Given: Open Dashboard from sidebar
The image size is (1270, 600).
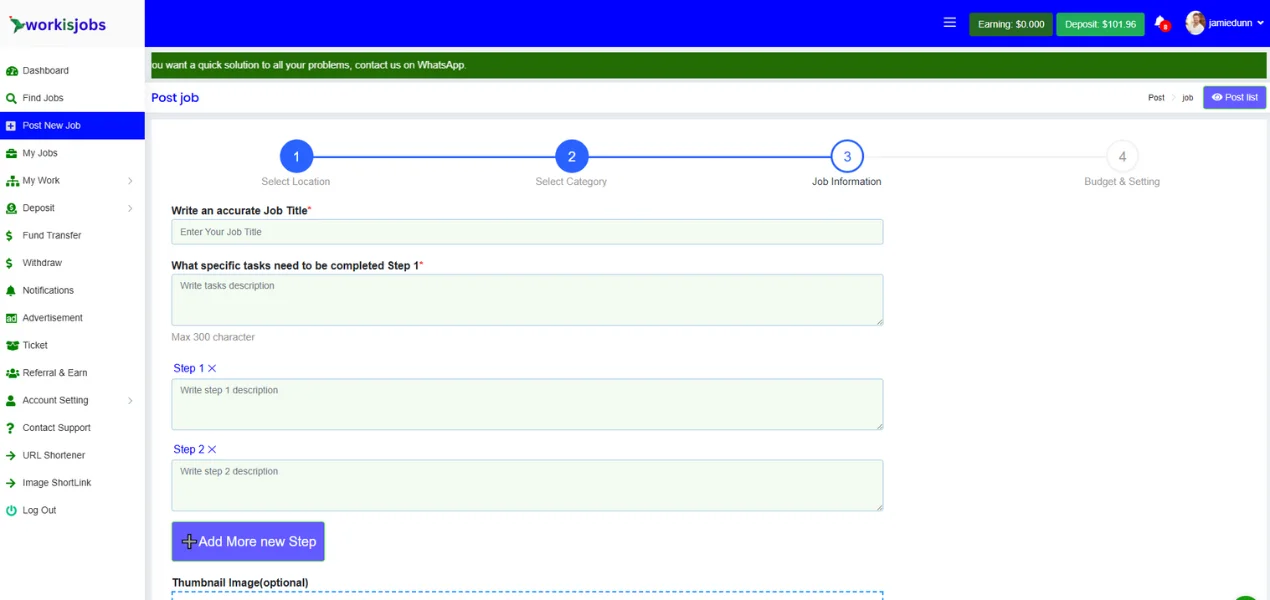Looking at the screenshot, I should (x=45, y=71).
